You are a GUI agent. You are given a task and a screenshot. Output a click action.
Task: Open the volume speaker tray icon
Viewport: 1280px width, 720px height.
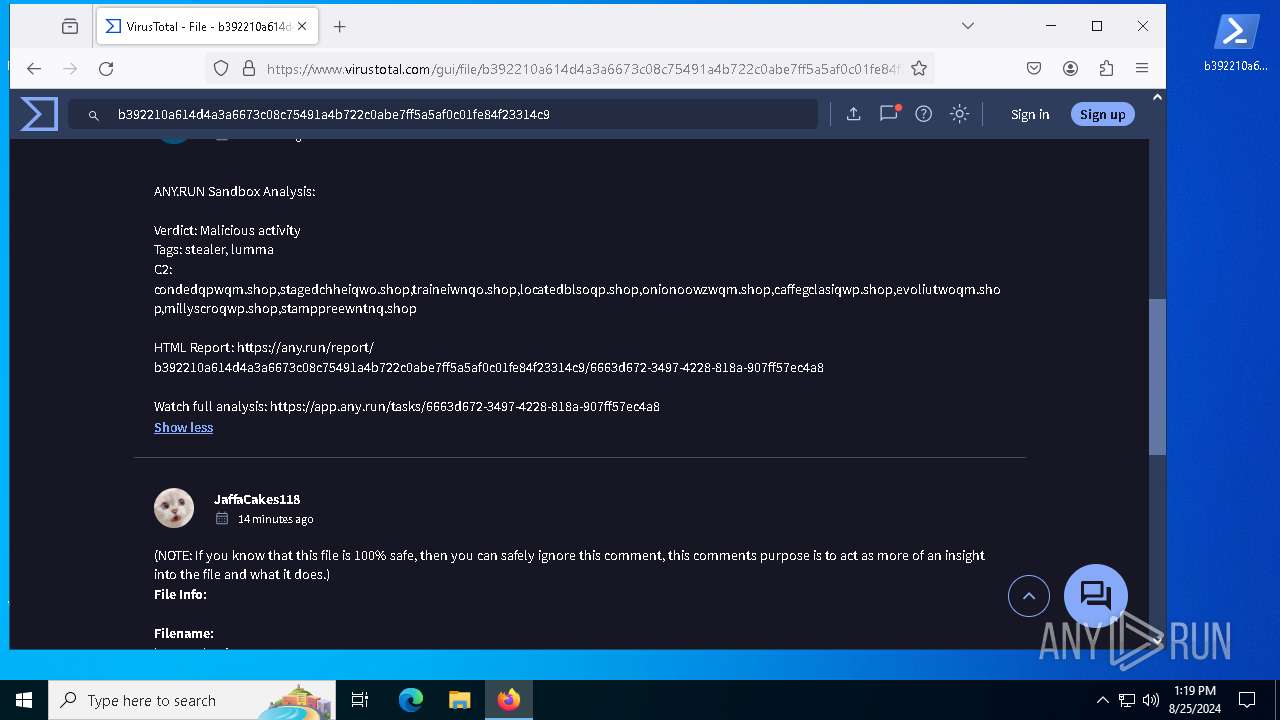(x=1151, y=700)
